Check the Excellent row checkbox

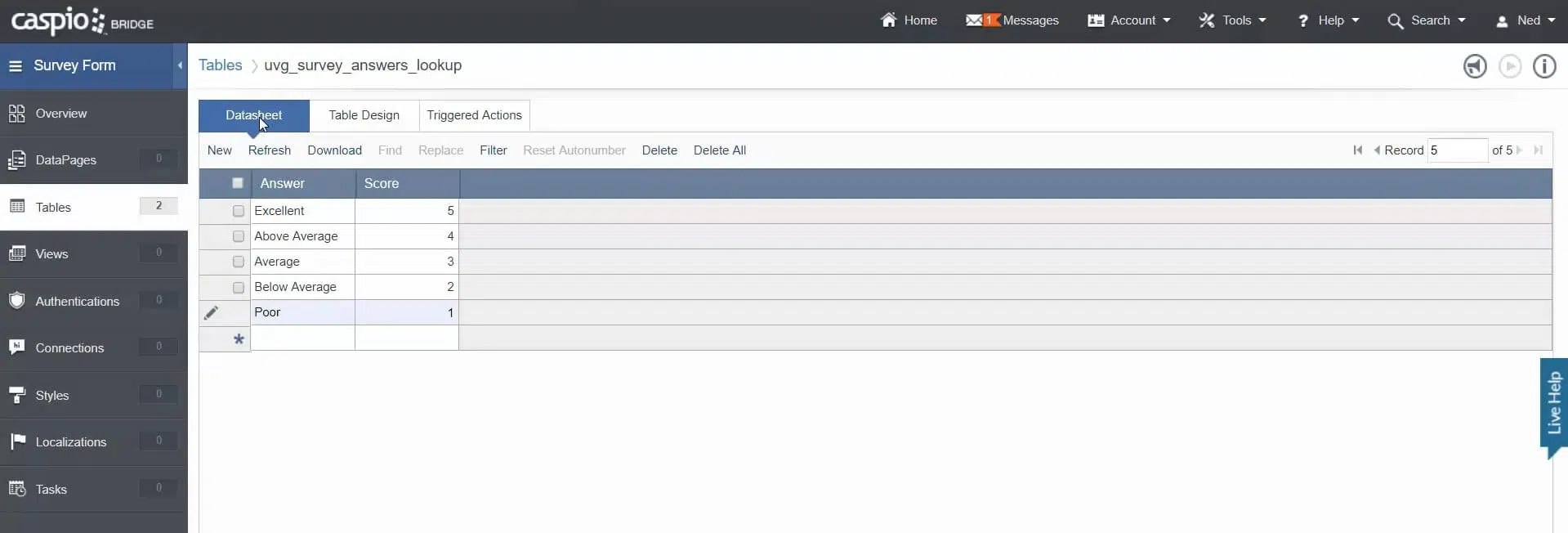pos(239,211)
